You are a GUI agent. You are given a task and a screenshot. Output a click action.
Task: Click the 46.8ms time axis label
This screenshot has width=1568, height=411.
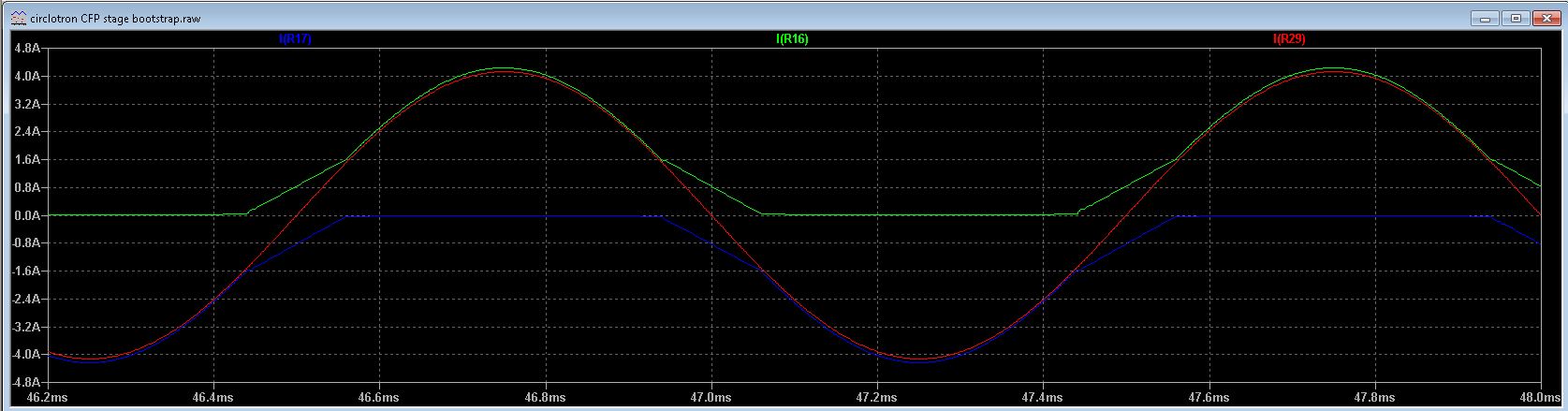pos(546,398)
